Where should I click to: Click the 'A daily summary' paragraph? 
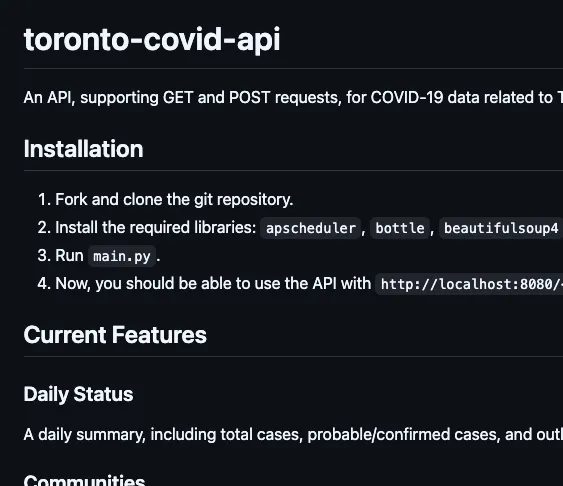[293, 435]
